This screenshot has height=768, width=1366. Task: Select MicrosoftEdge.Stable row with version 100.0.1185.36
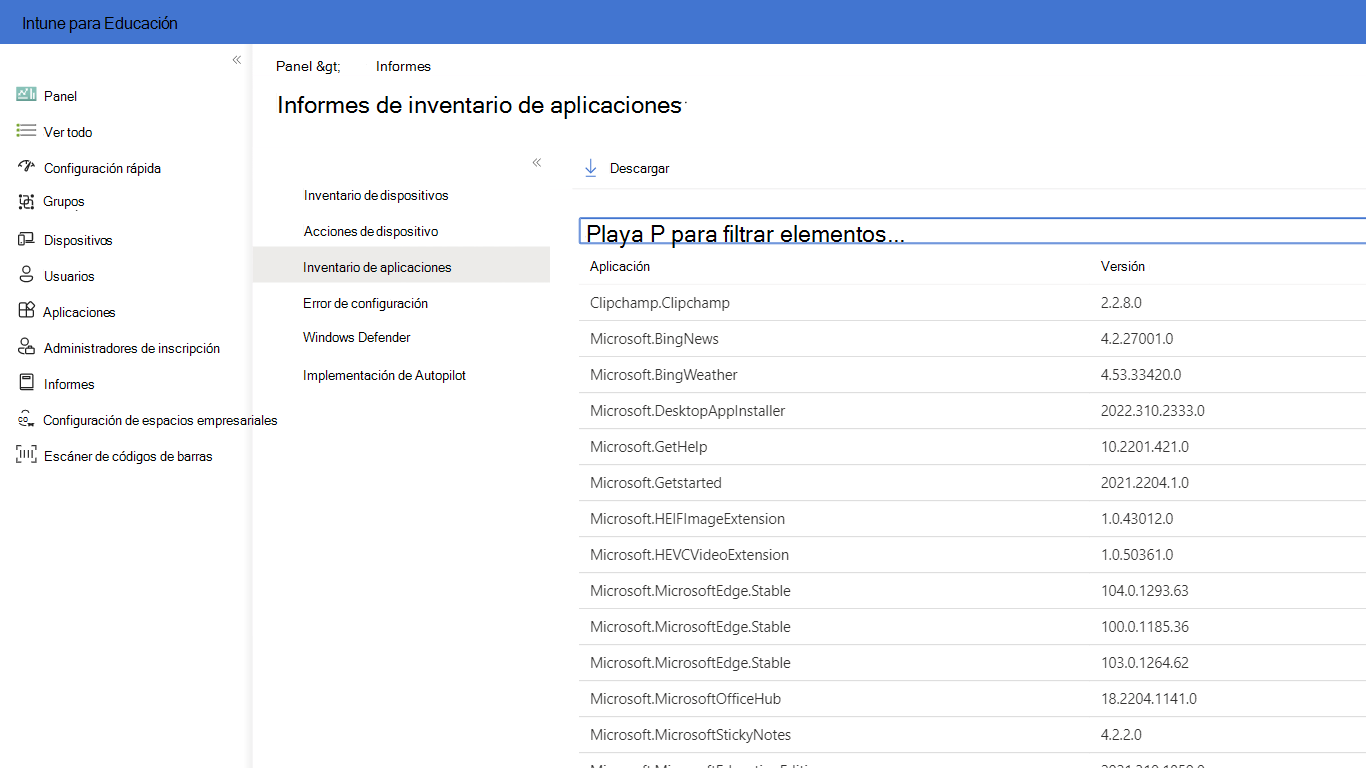972,626
